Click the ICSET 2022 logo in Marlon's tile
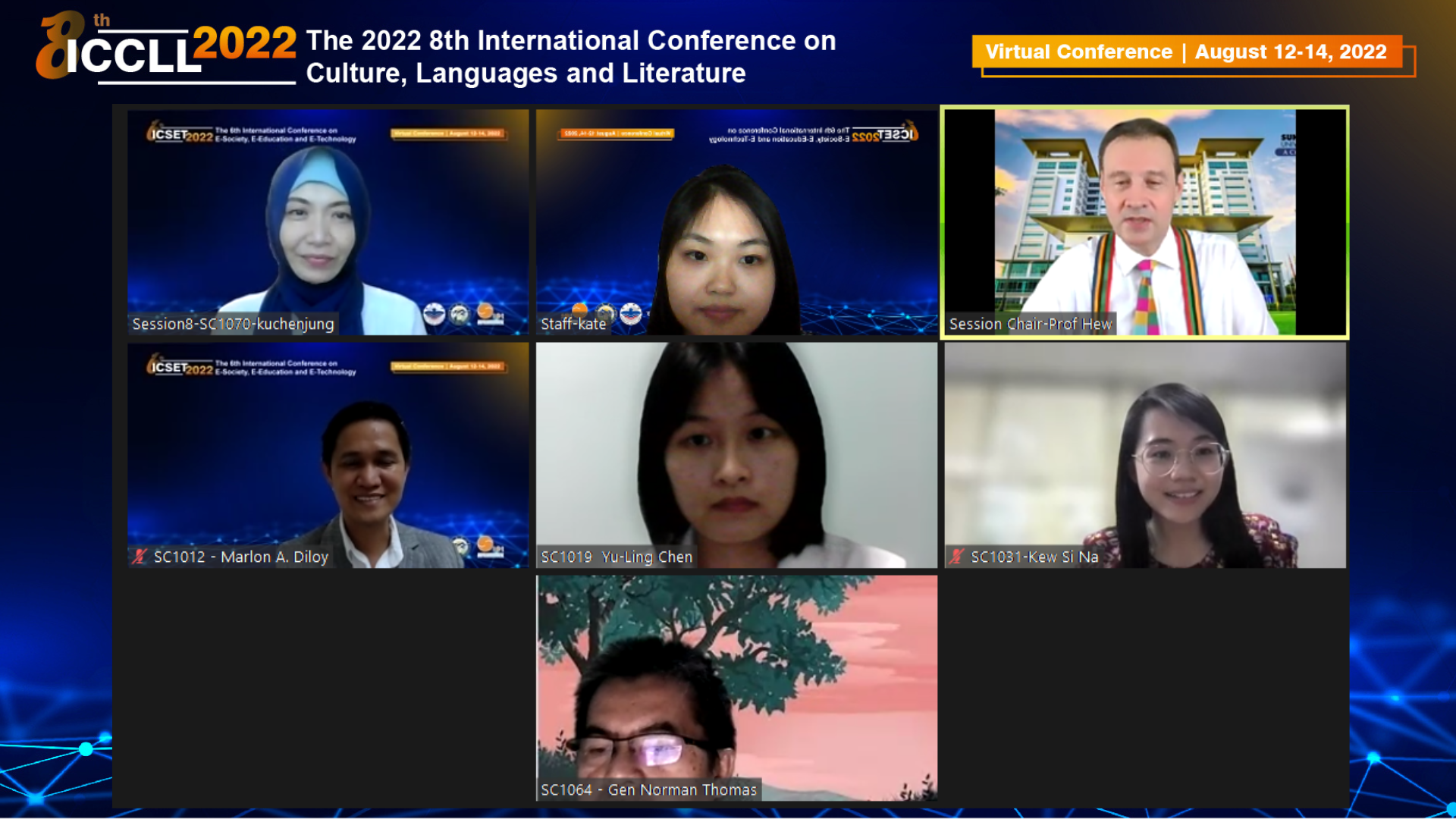The image size is (1456, 819). (180, 366)
